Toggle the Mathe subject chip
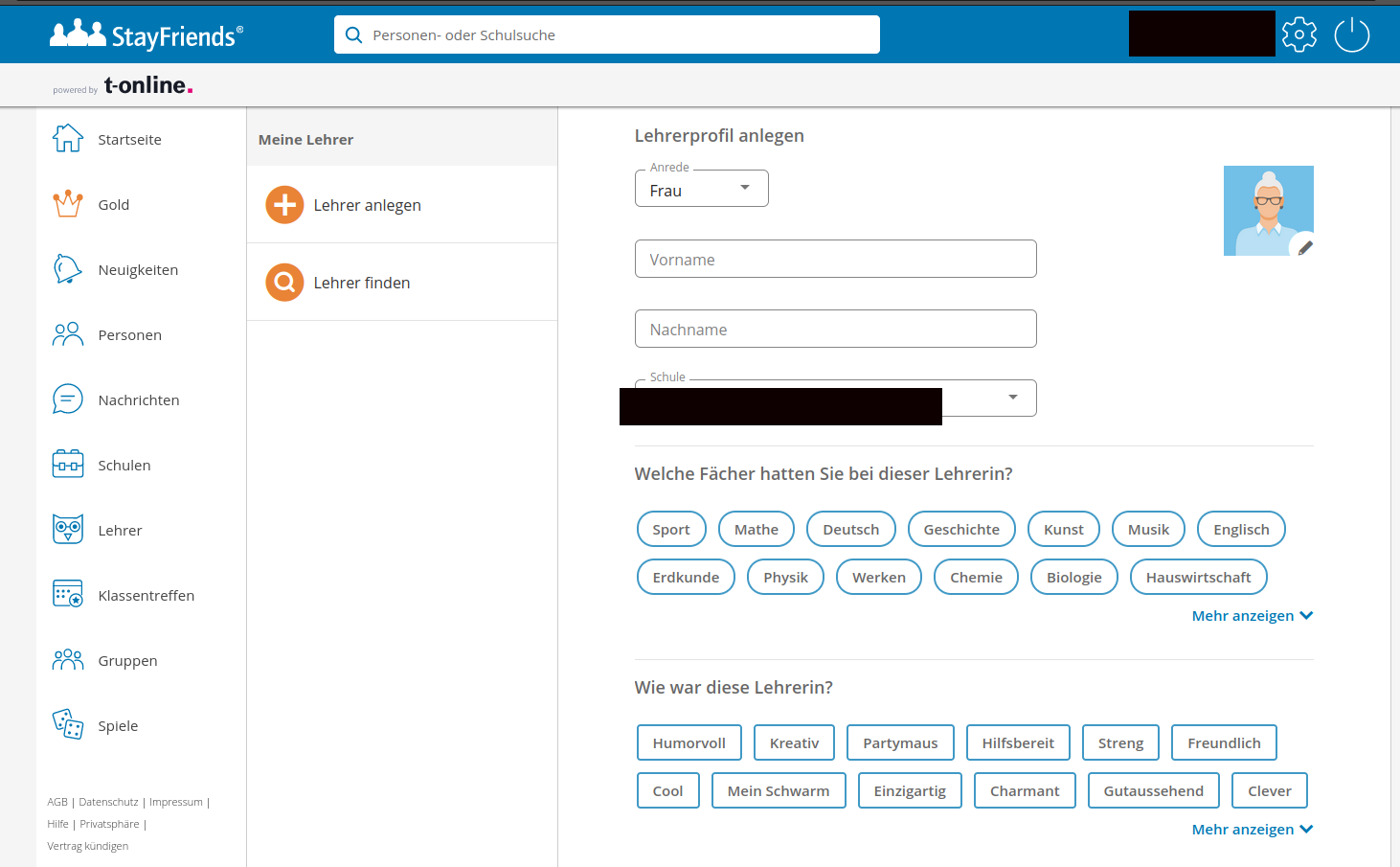This screenshot has height=867, width=1400. (756, 530)
